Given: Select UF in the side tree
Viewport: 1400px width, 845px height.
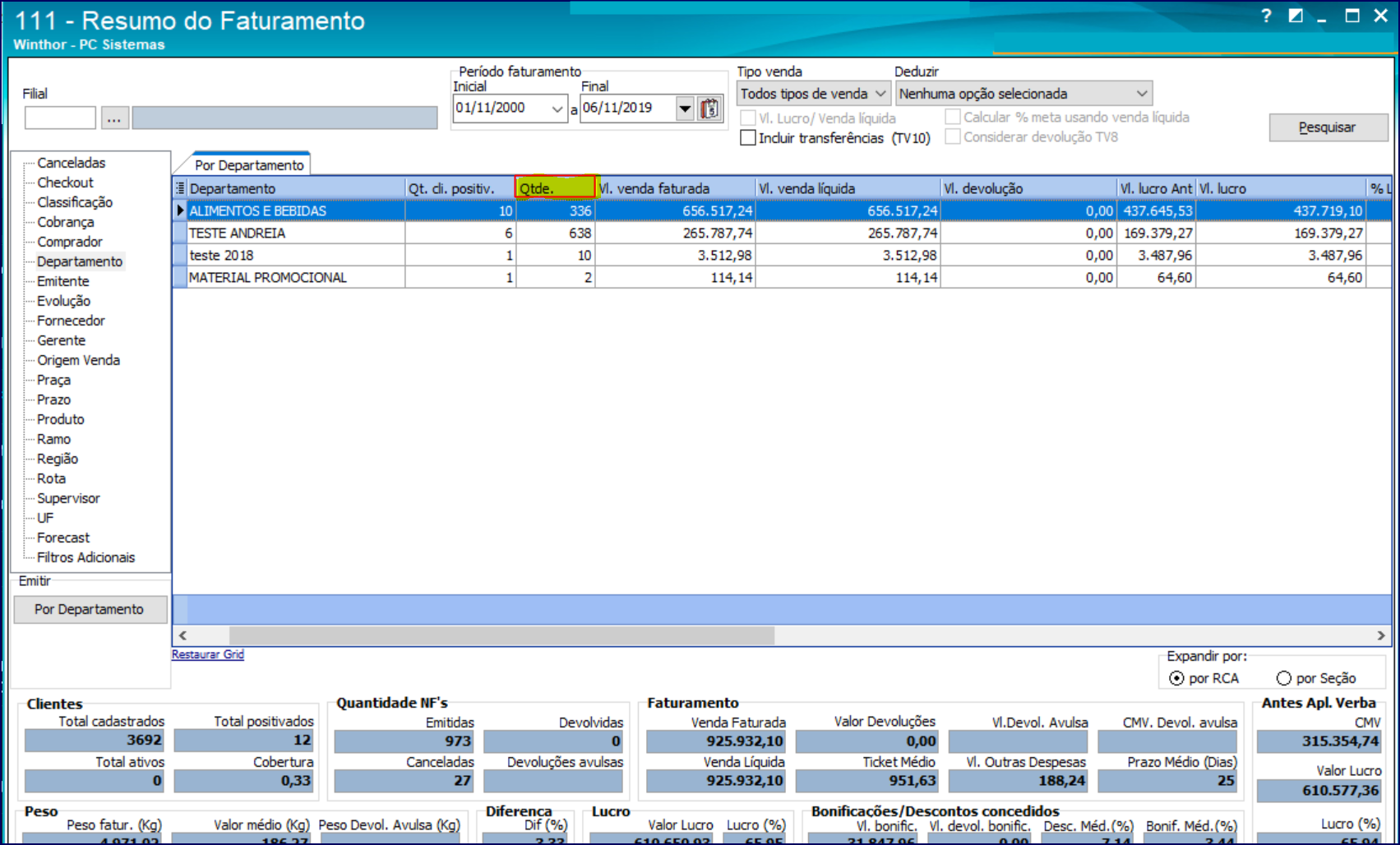Looking at the screenshot, I should pyautogui.click(x=45, y=518).
